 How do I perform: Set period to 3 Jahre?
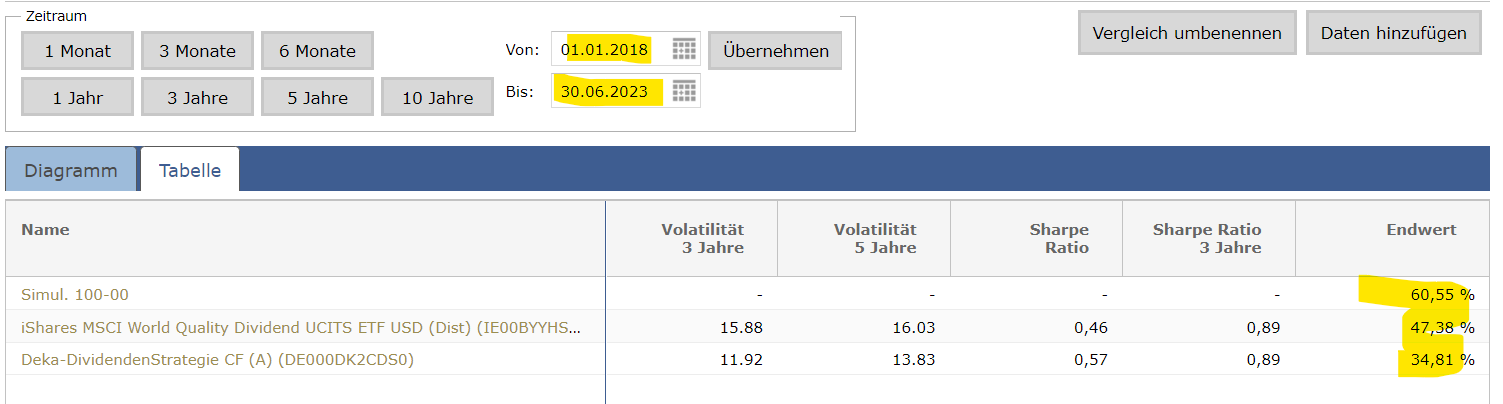click(x=197, y=98)
